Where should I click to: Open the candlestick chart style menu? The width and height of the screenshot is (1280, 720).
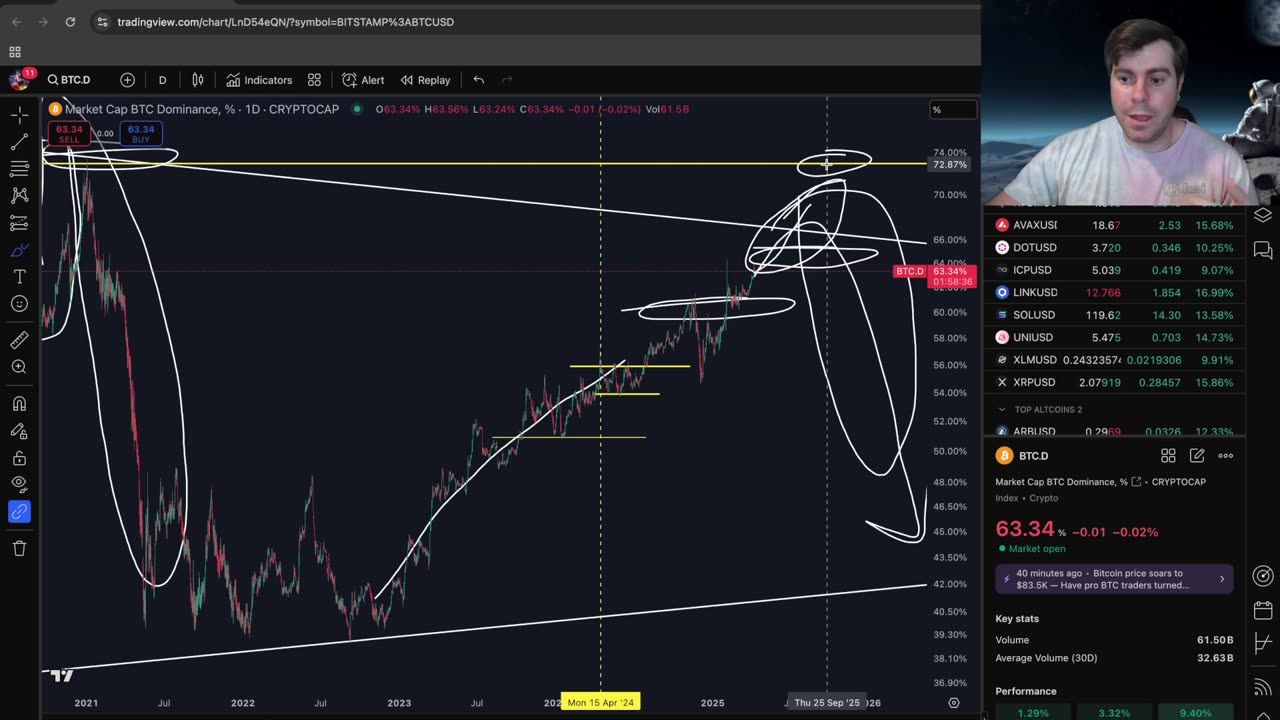pyautogui.click(x=198, y=80)
